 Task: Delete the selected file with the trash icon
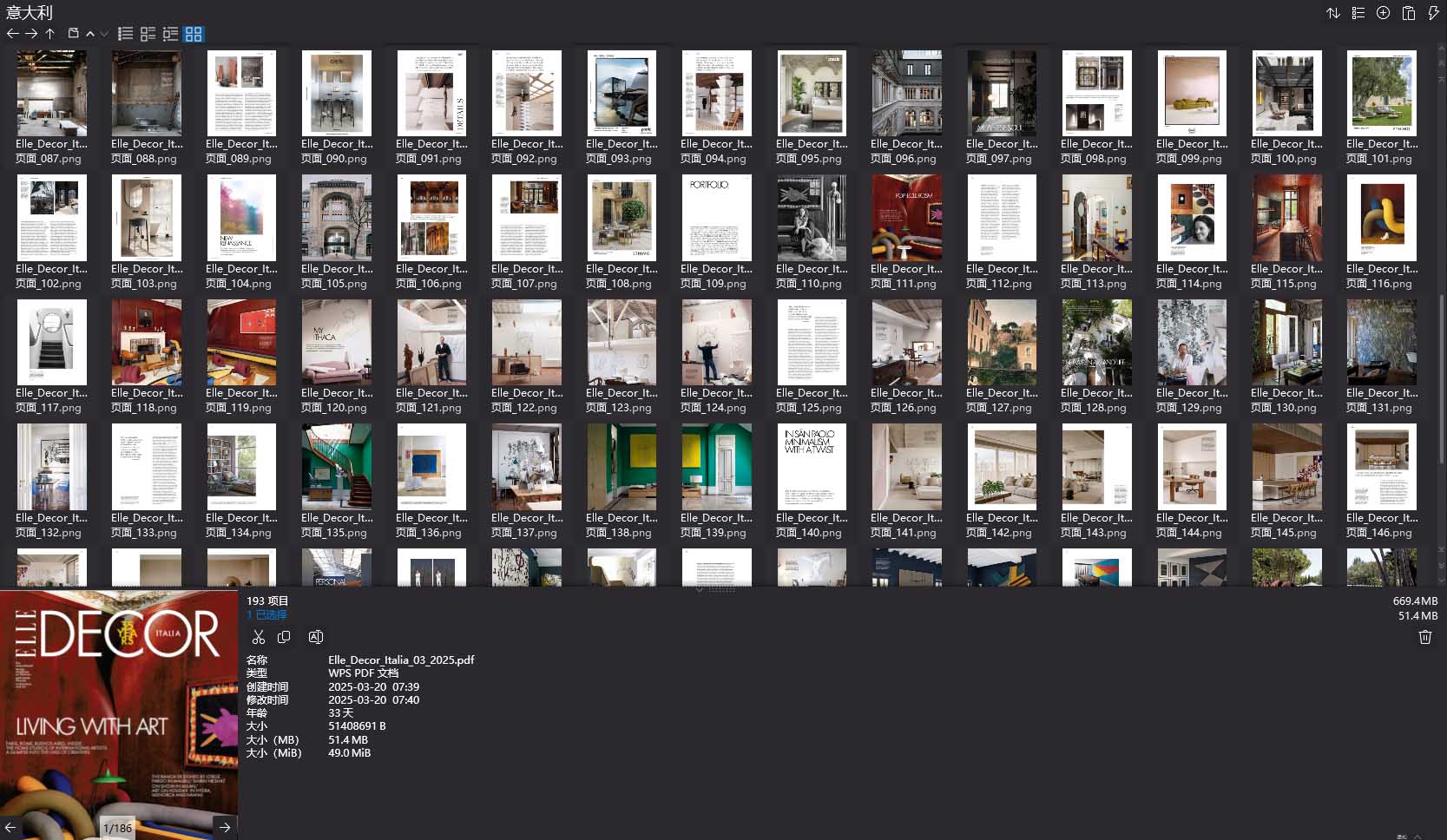click(x=1424, y=637)
